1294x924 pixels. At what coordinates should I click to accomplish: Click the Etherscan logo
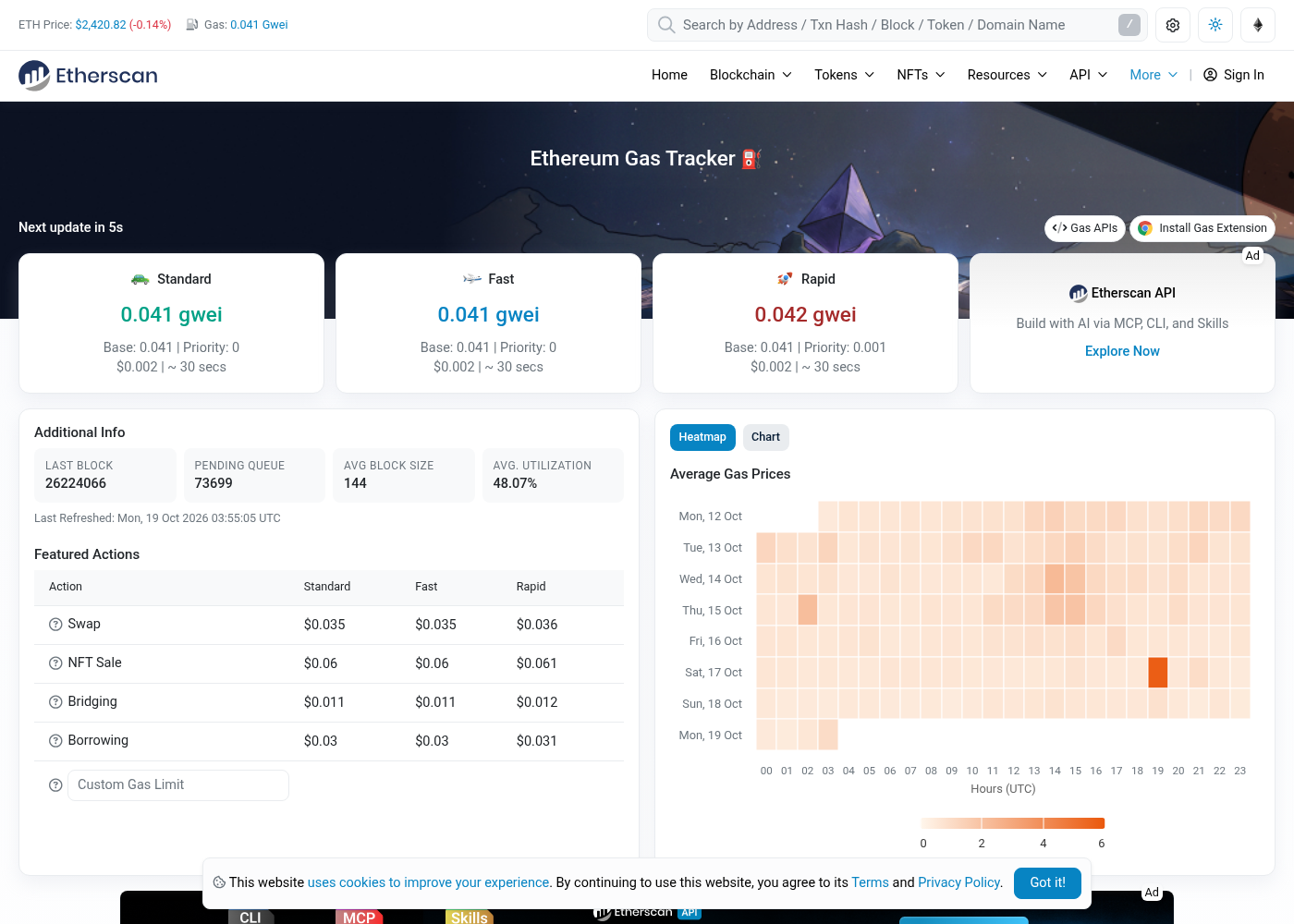(88, 75)
